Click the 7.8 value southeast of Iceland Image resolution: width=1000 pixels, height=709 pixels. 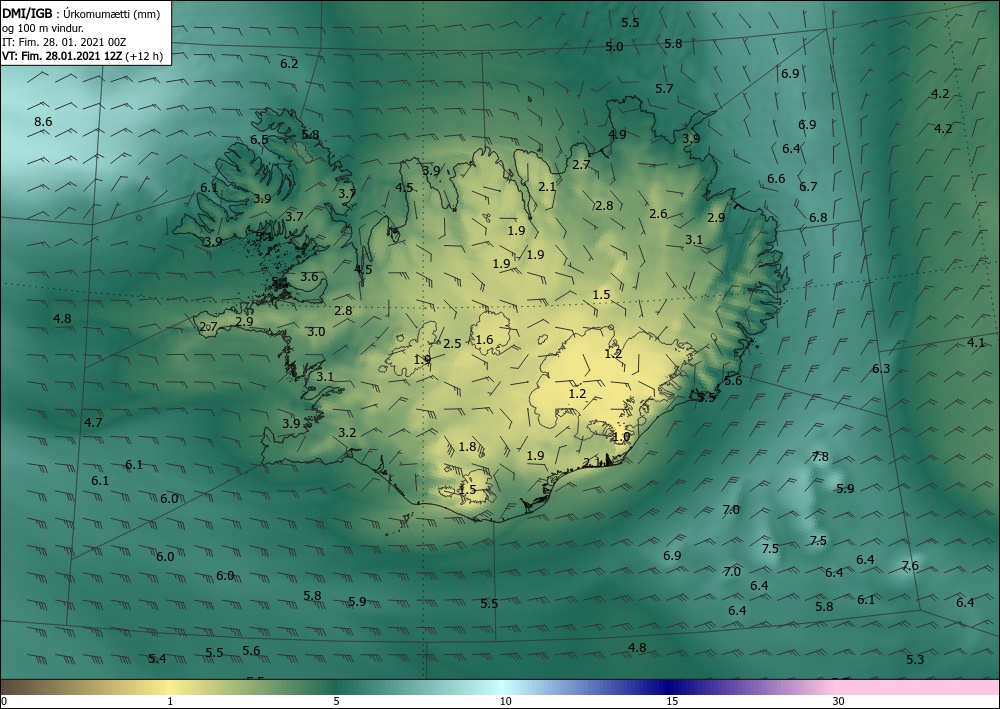pos(820,457)
